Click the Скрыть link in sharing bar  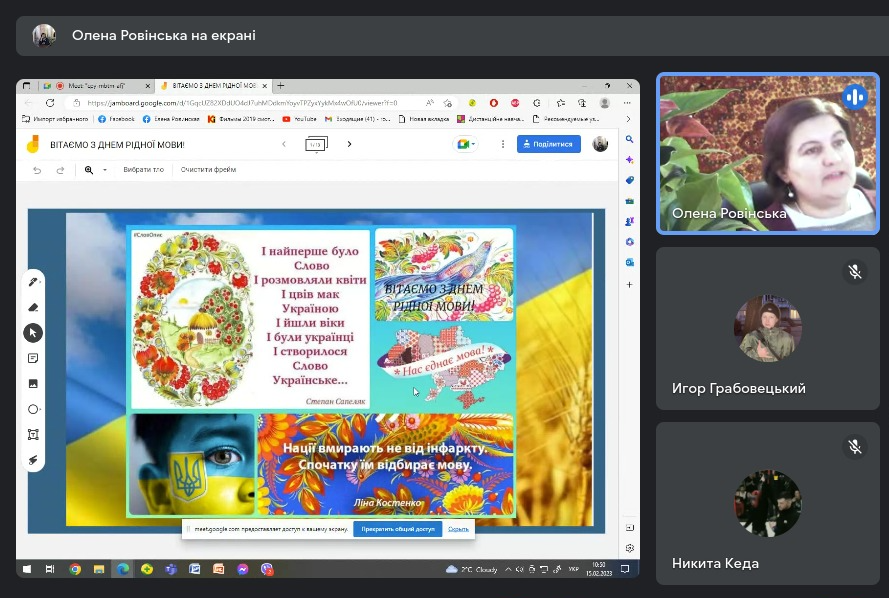click(458, 529)
